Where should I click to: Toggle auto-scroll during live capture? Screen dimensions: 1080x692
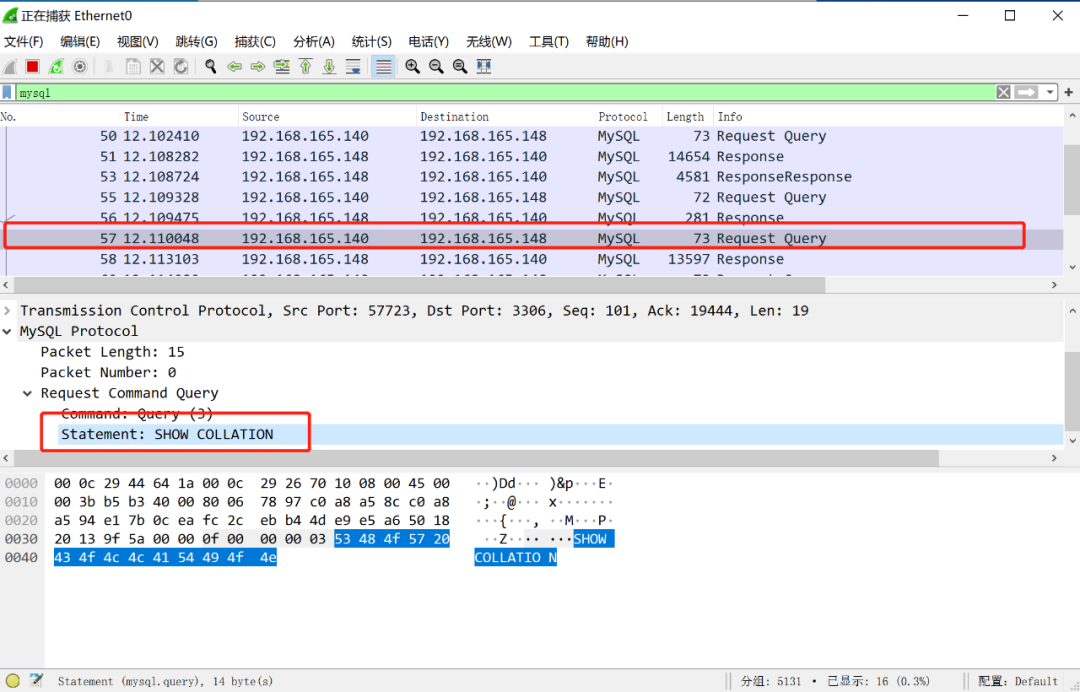tap(353, 66)
